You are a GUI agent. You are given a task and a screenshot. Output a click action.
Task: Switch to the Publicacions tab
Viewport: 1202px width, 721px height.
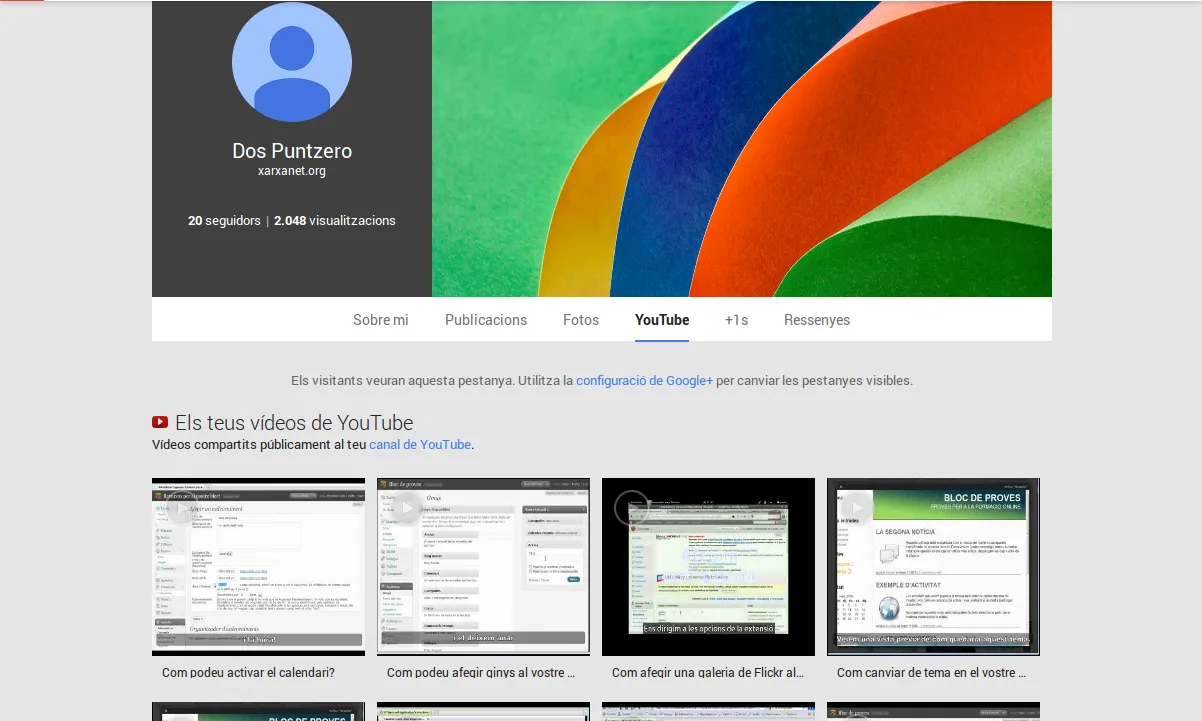[x=486, y=320]
